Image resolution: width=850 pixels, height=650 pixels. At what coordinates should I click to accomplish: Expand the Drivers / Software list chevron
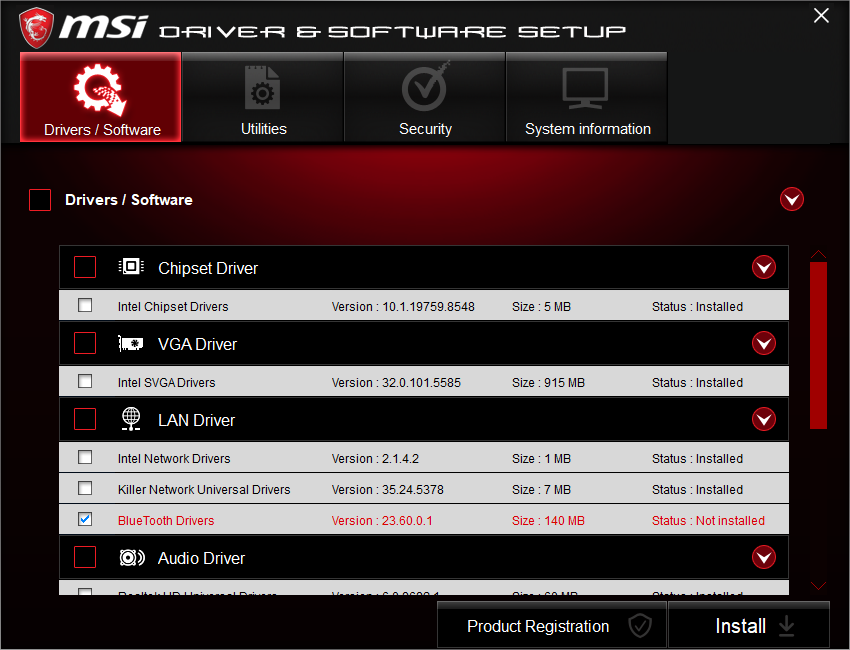[792, 199]
